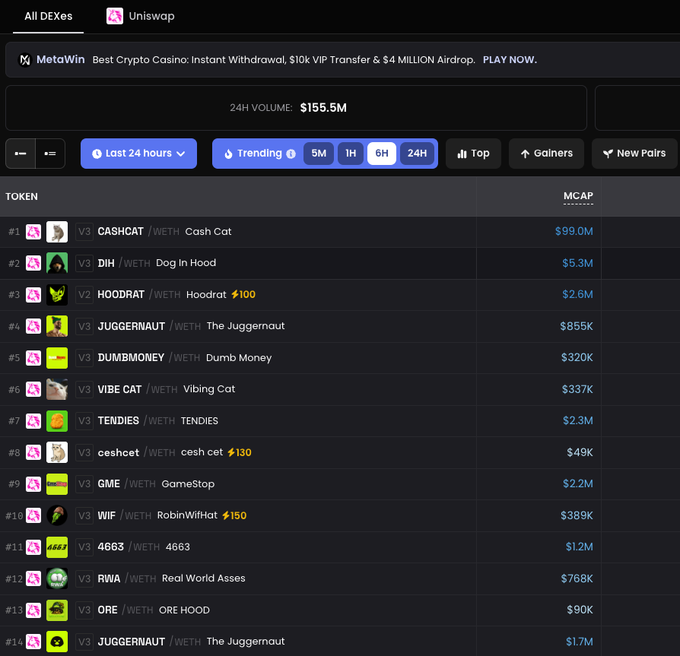Click the lightning 130 boost on ceshcet
This screenshot has height=656, width=680.
[239, 452]
